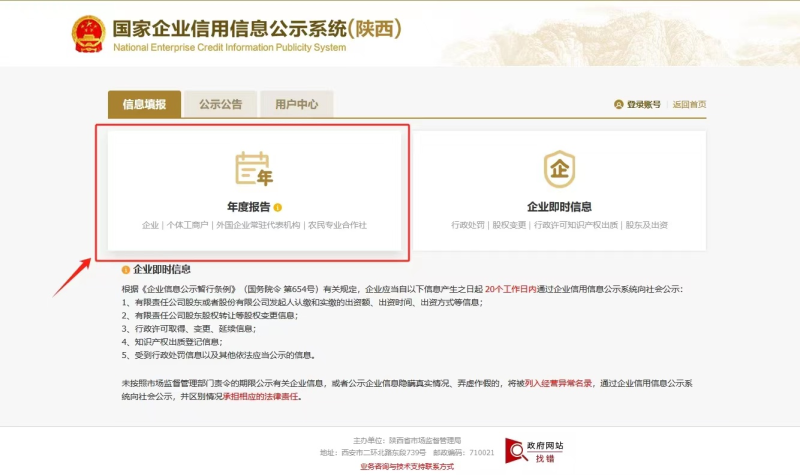Click the orange info icon before 企业即时信息 heading

(x=125, y=269)
